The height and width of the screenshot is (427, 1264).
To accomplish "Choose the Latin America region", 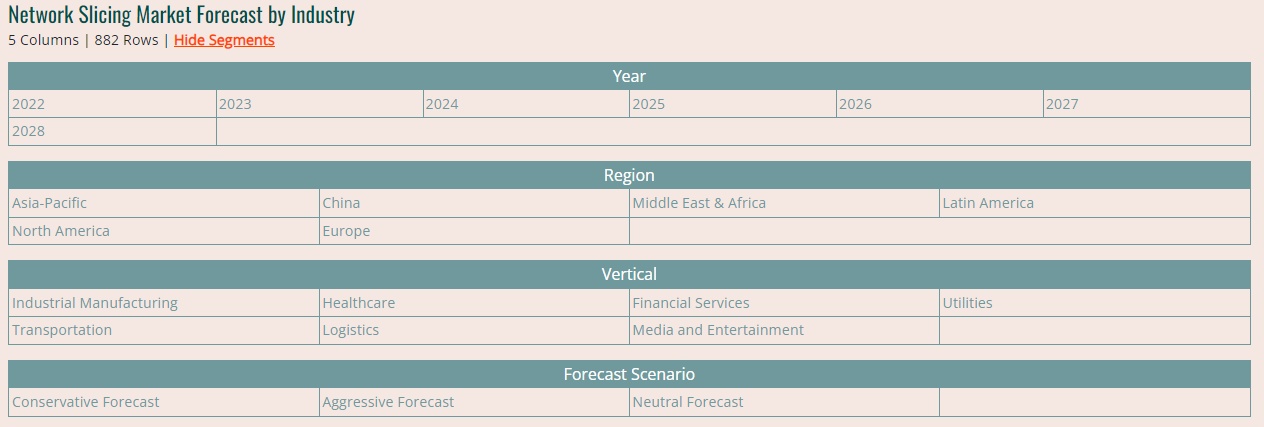I will coord(988,203).
